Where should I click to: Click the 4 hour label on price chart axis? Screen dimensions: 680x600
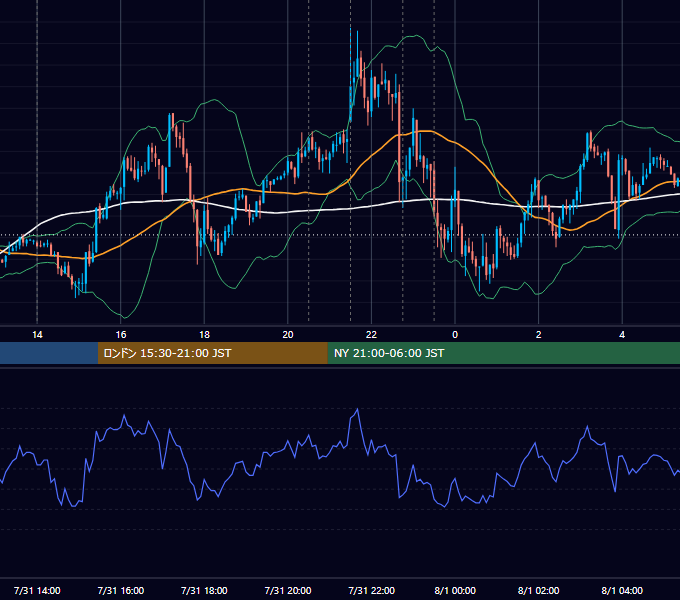[622, 335]
